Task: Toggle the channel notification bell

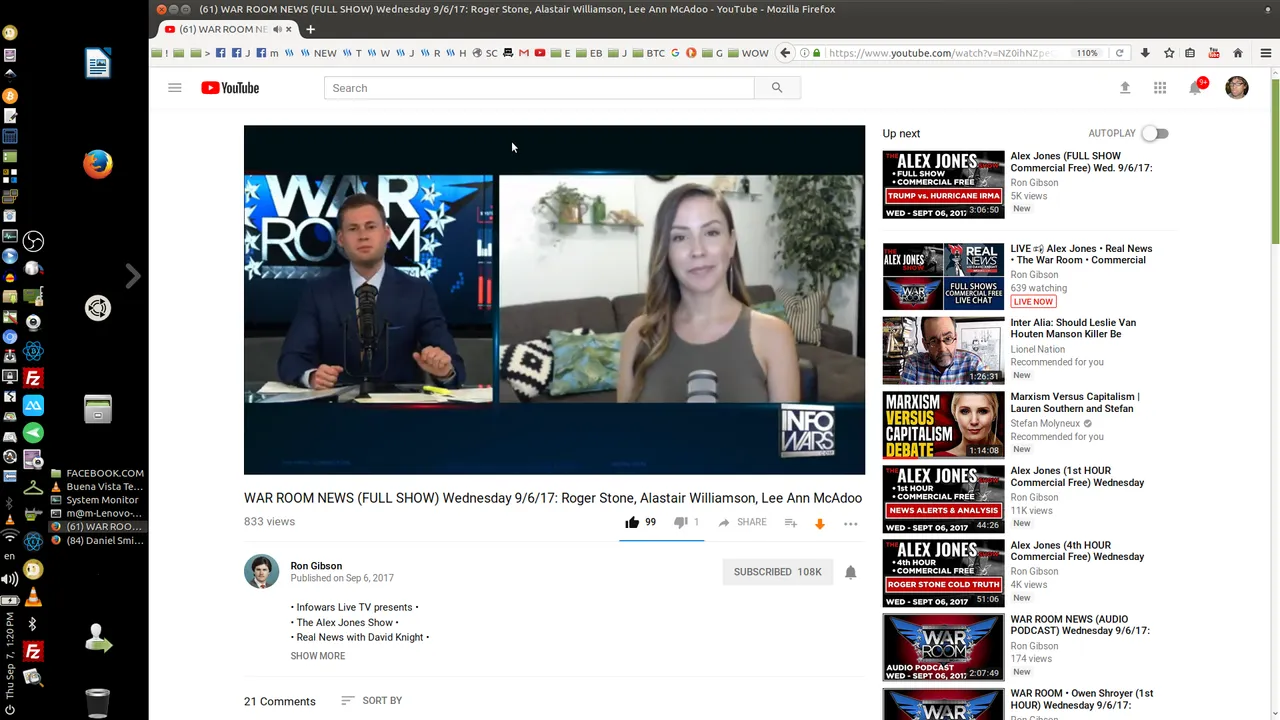Action: pyautogui.click(x=851, y=572)
